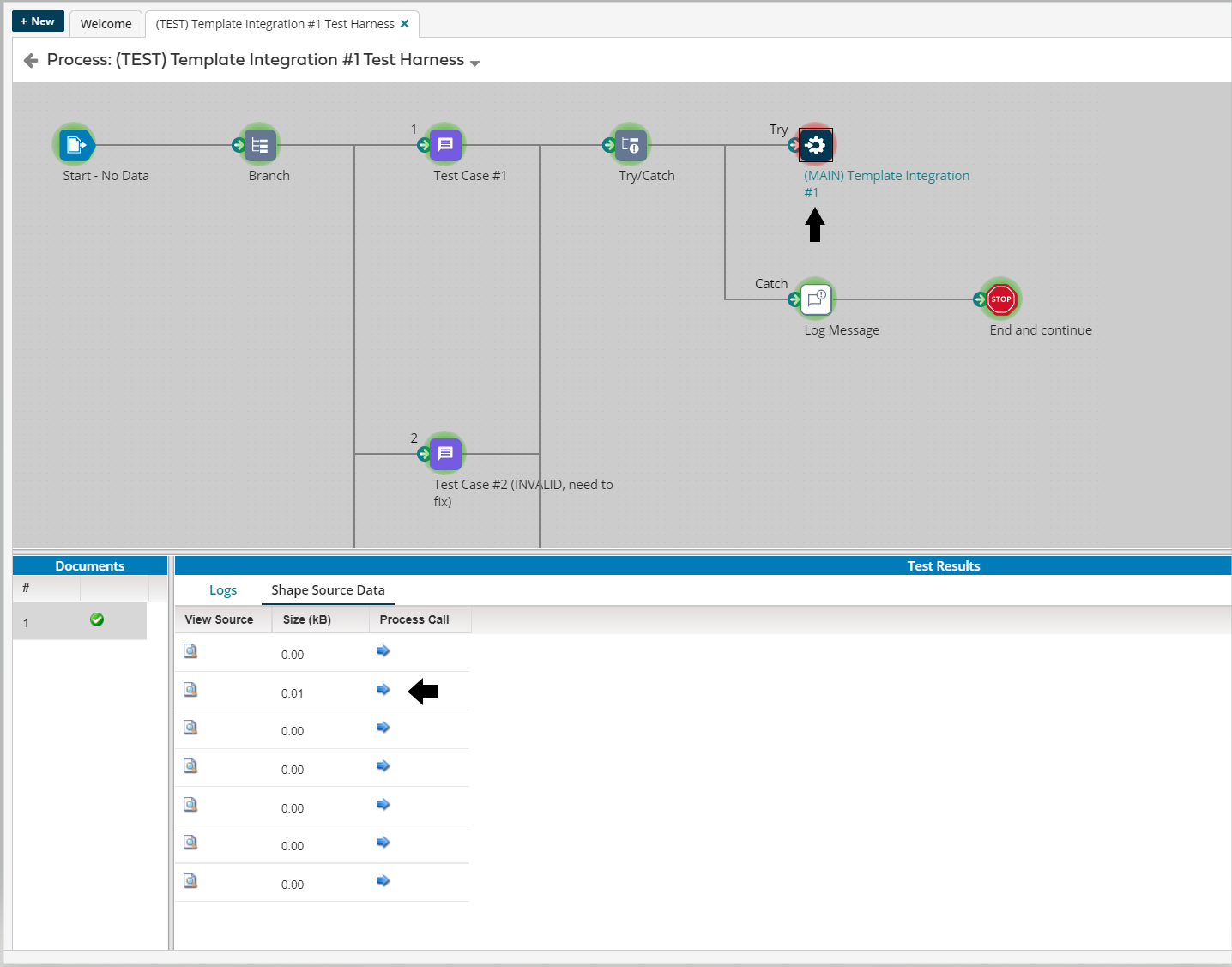Open the (MAIN) Template Integration #1 link
The height and width of the screenshot is (967, 1232).
885,176
